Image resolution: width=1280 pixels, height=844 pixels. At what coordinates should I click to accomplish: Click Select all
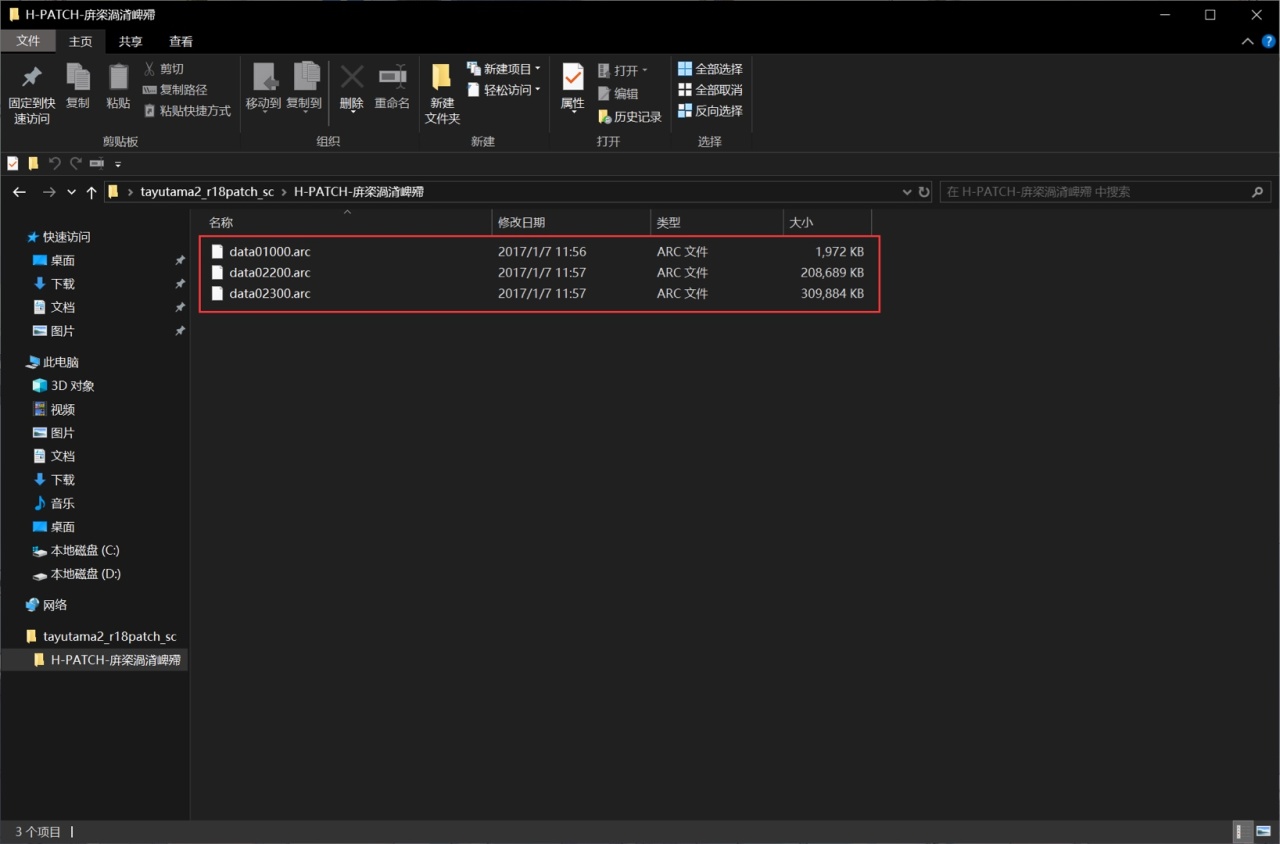coord(710,69)
